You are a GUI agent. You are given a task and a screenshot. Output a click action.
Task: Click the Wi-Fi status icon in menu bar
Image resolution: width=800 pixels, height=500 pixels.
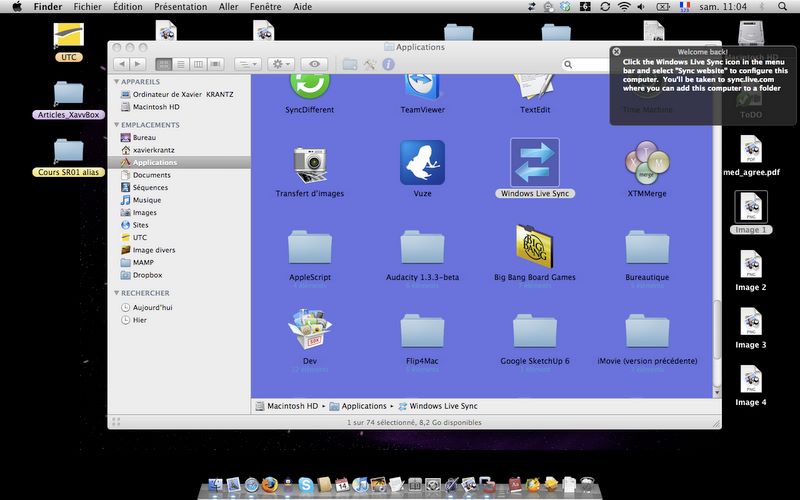pyautogui.click(x=623, y=7)
